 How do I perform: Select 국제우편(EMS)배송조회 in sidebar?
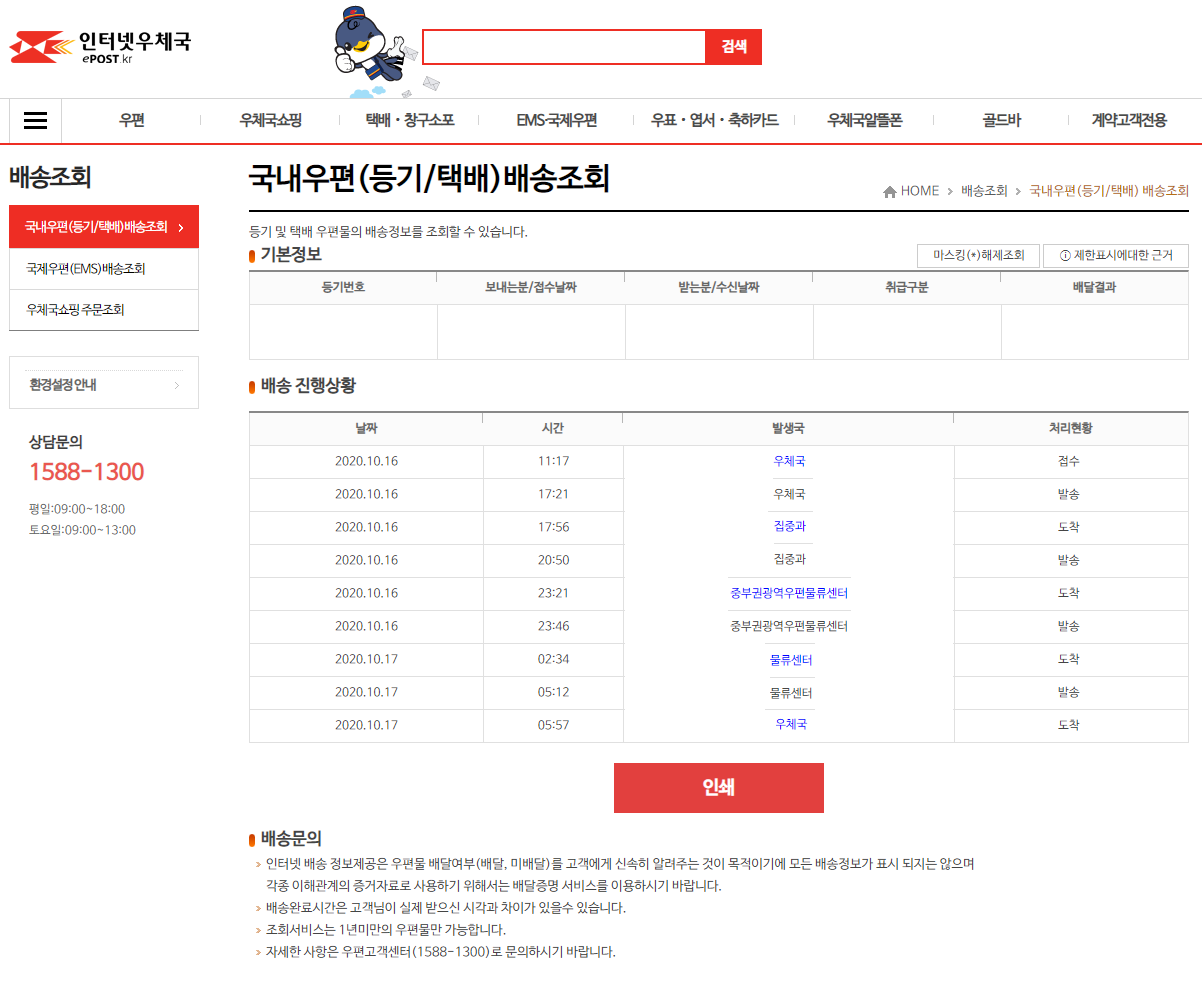pyautogui.click(x=104, y=269)
